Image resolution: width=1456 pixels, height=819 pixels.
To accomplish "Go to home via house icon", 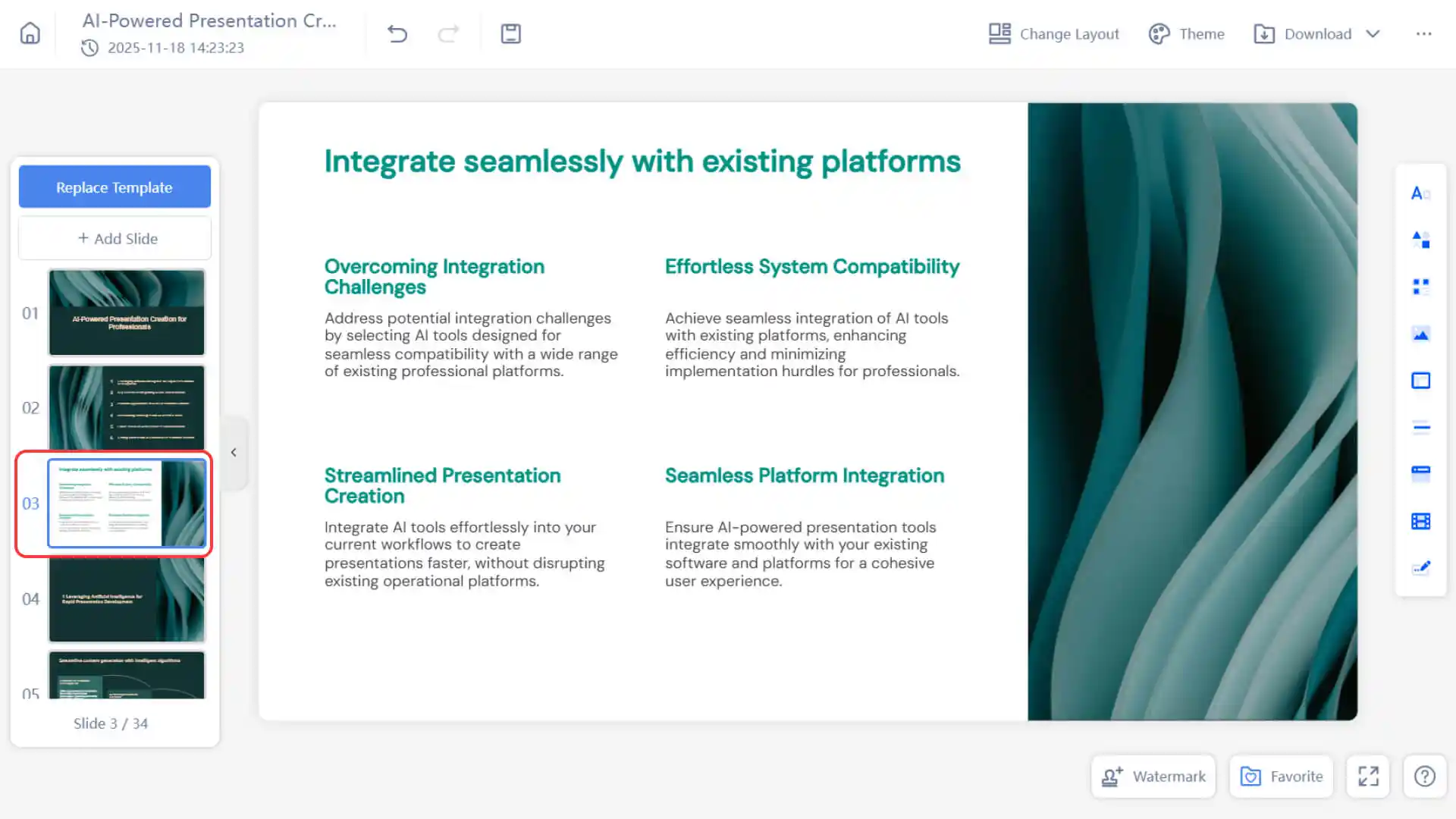I will [30, 33].
